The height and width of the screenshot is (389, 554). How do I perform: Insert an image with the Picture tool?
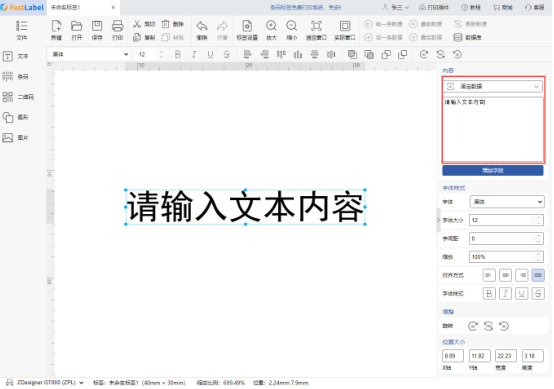[x=16, y=138]
